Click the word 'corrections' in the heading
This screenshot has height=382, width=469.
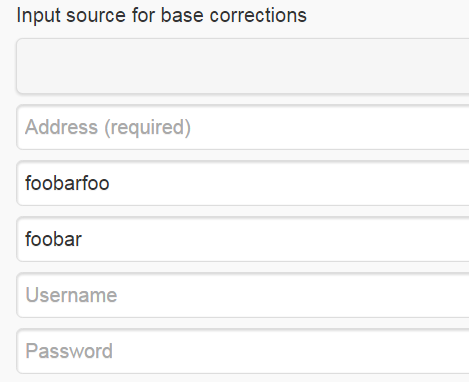tap(258, 15)
